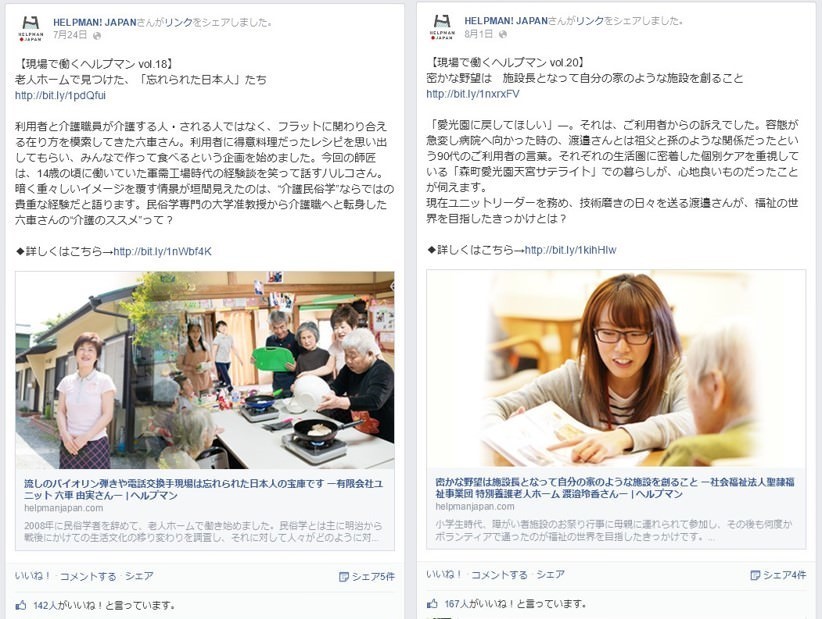Open the bit.ly/1pdQfui link
Image resolution: width=822 pixels, height=619 pixels.
60,95
